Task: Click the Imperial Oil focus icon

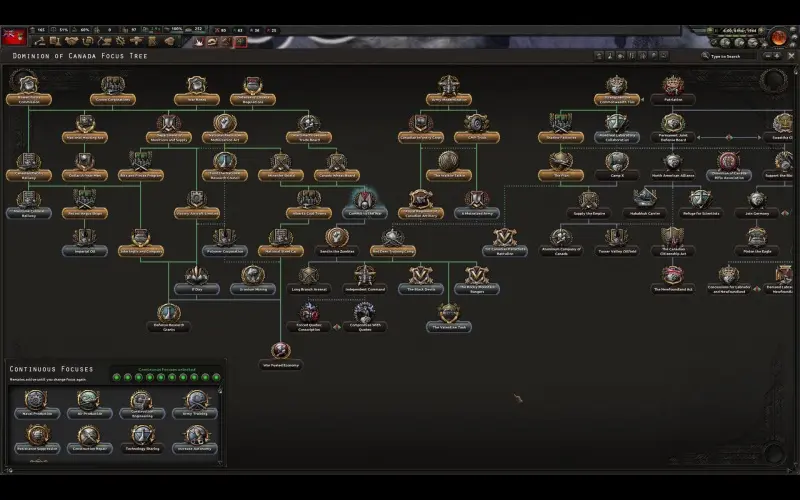Action: 85,239
